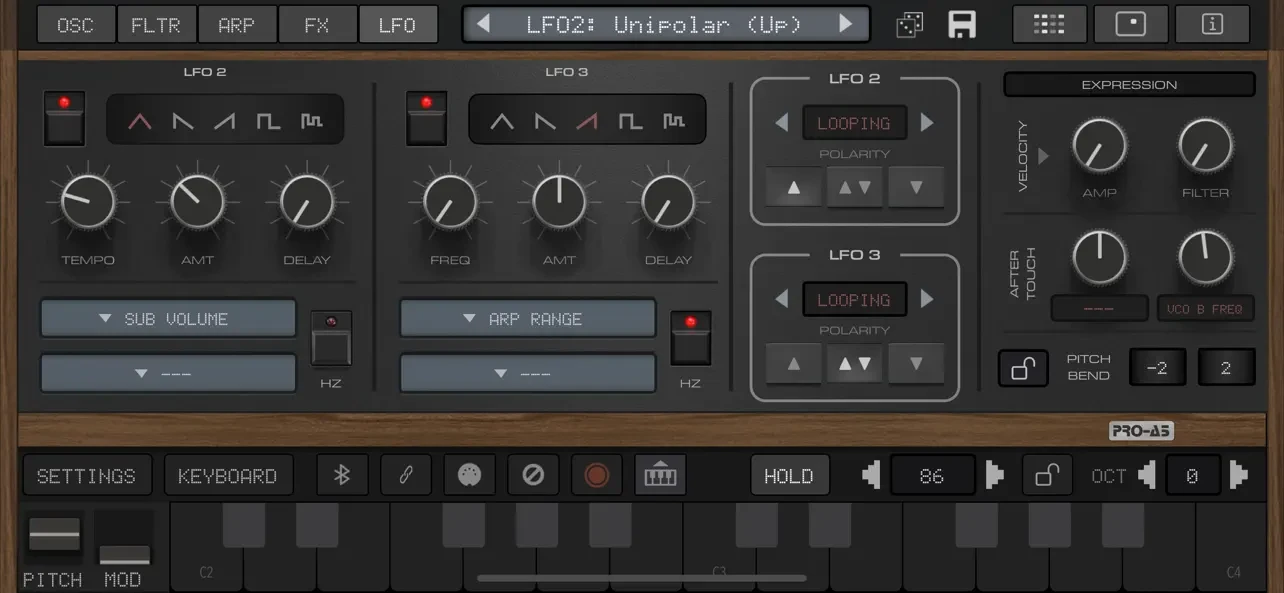Open the MIDI connector settings icon
The image size is (1284, 593).
point(469,475)
